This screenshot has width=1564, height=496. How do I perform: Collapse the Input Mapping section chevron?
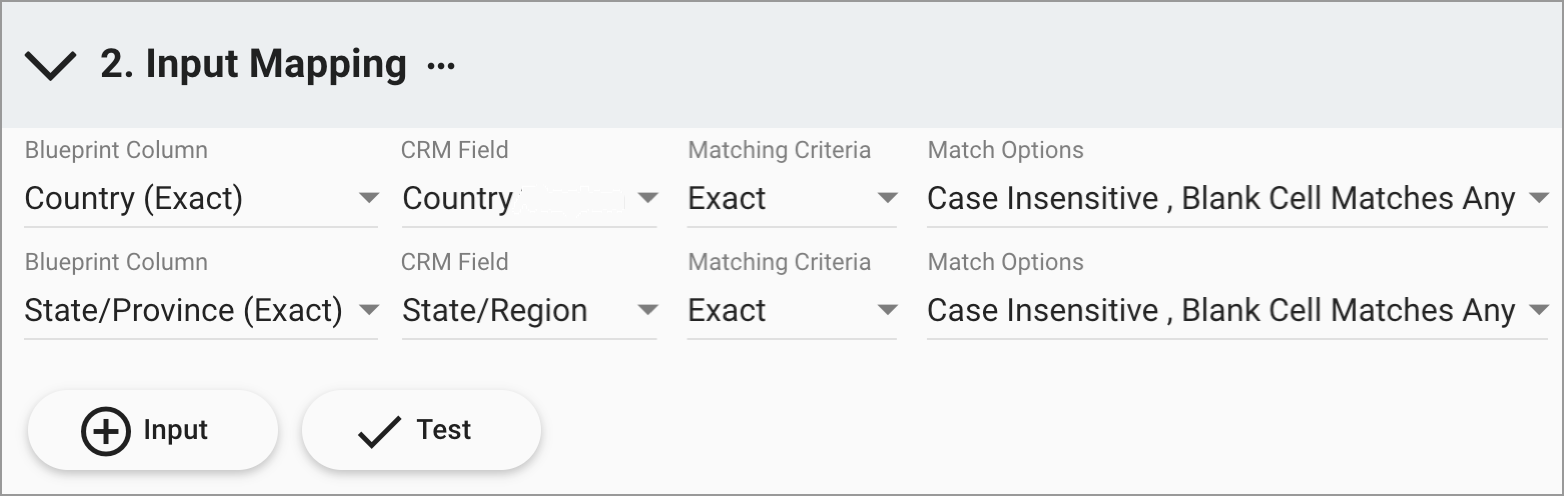(x=50, y=66)
